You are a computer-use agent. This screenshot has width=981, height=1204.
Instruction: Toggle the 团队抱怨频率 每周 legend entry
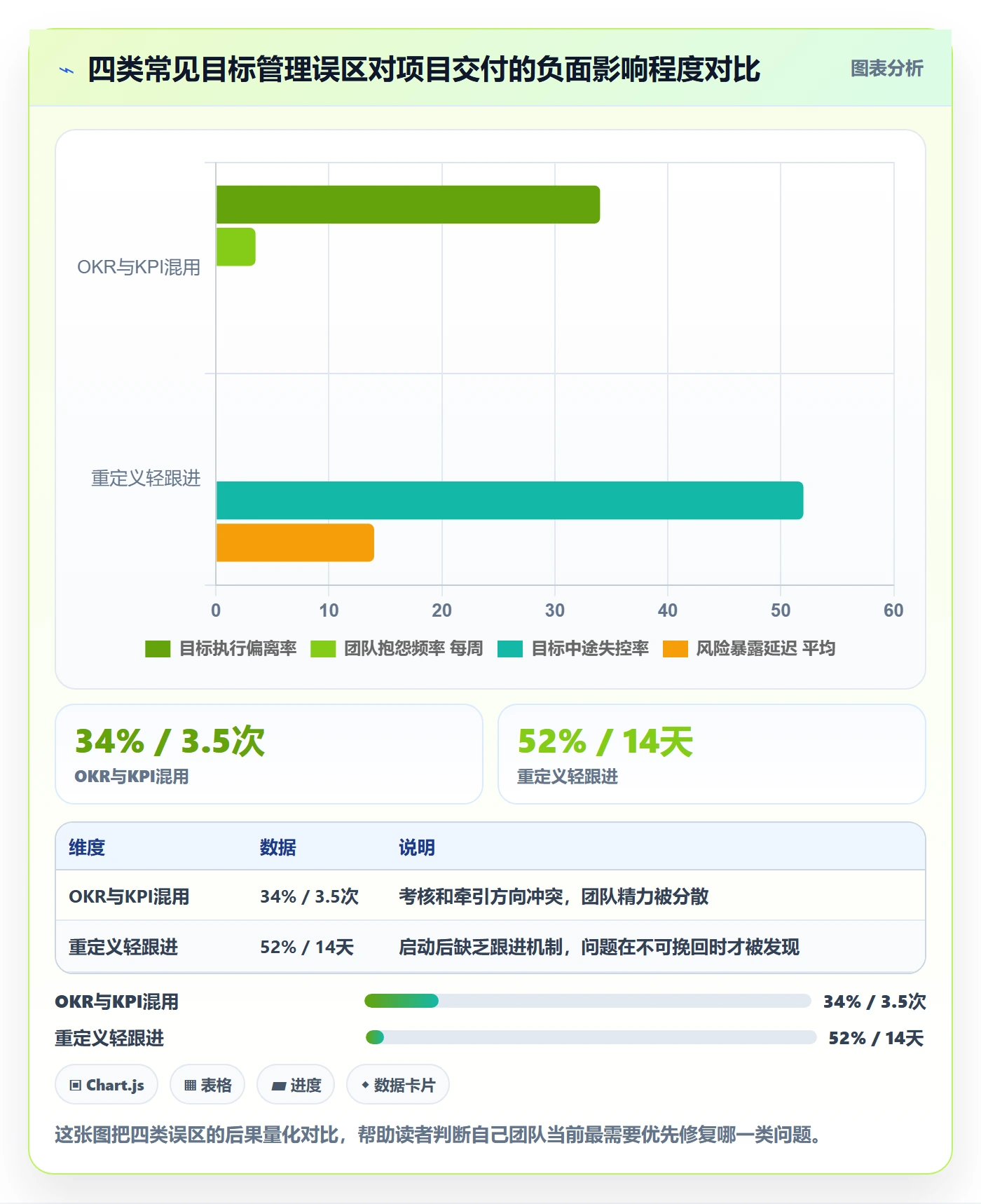[x=397, y=648]
